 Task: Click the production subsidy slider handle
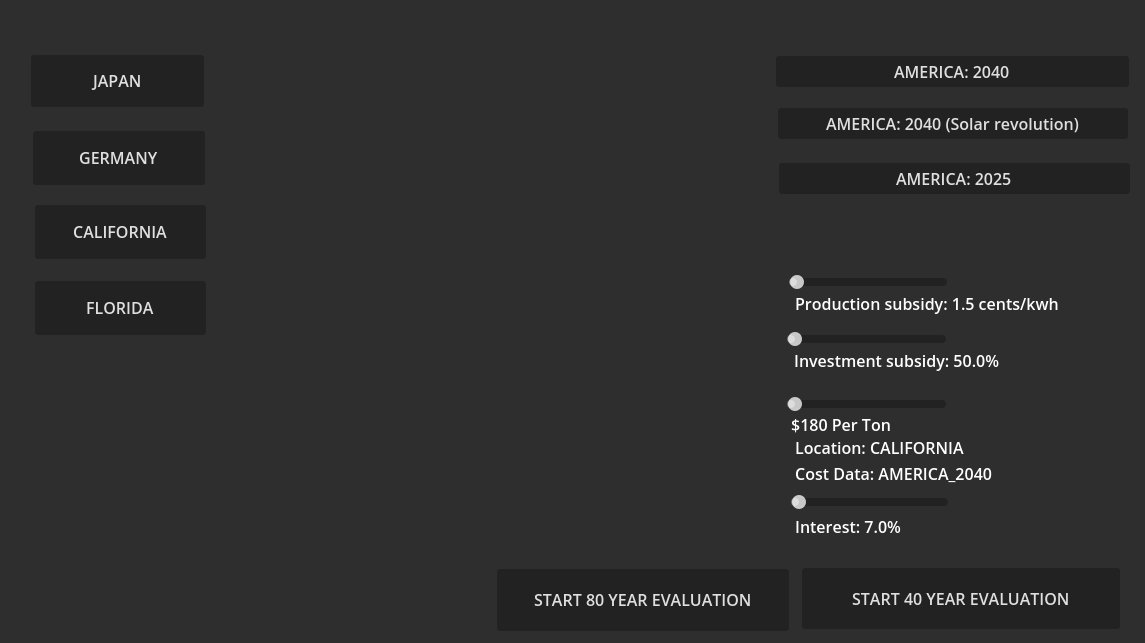point(797,282)
